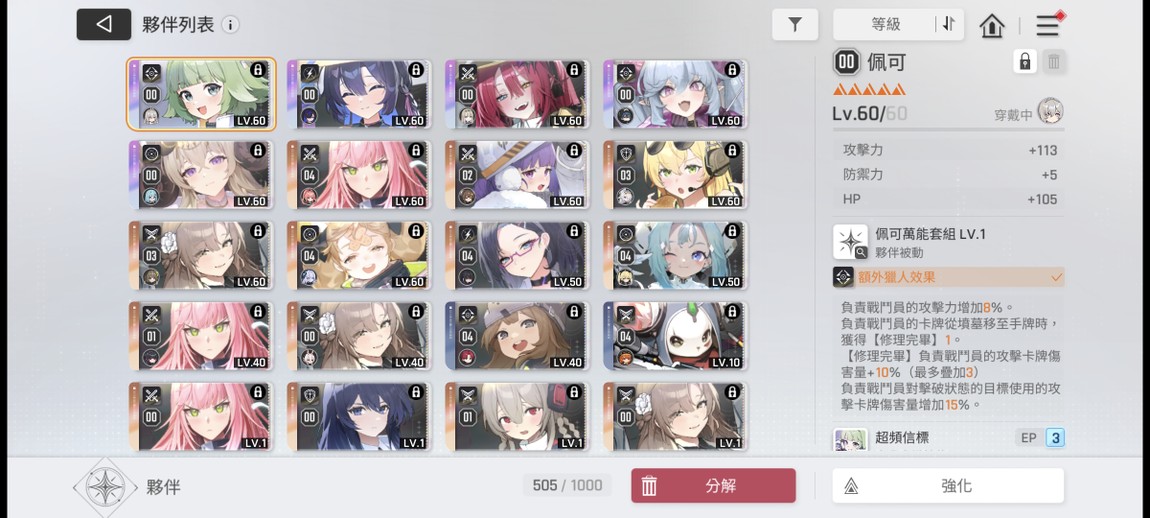Select white mascot LV.10 partner card
The image size is (1150, 518).
tap(675, 336)
